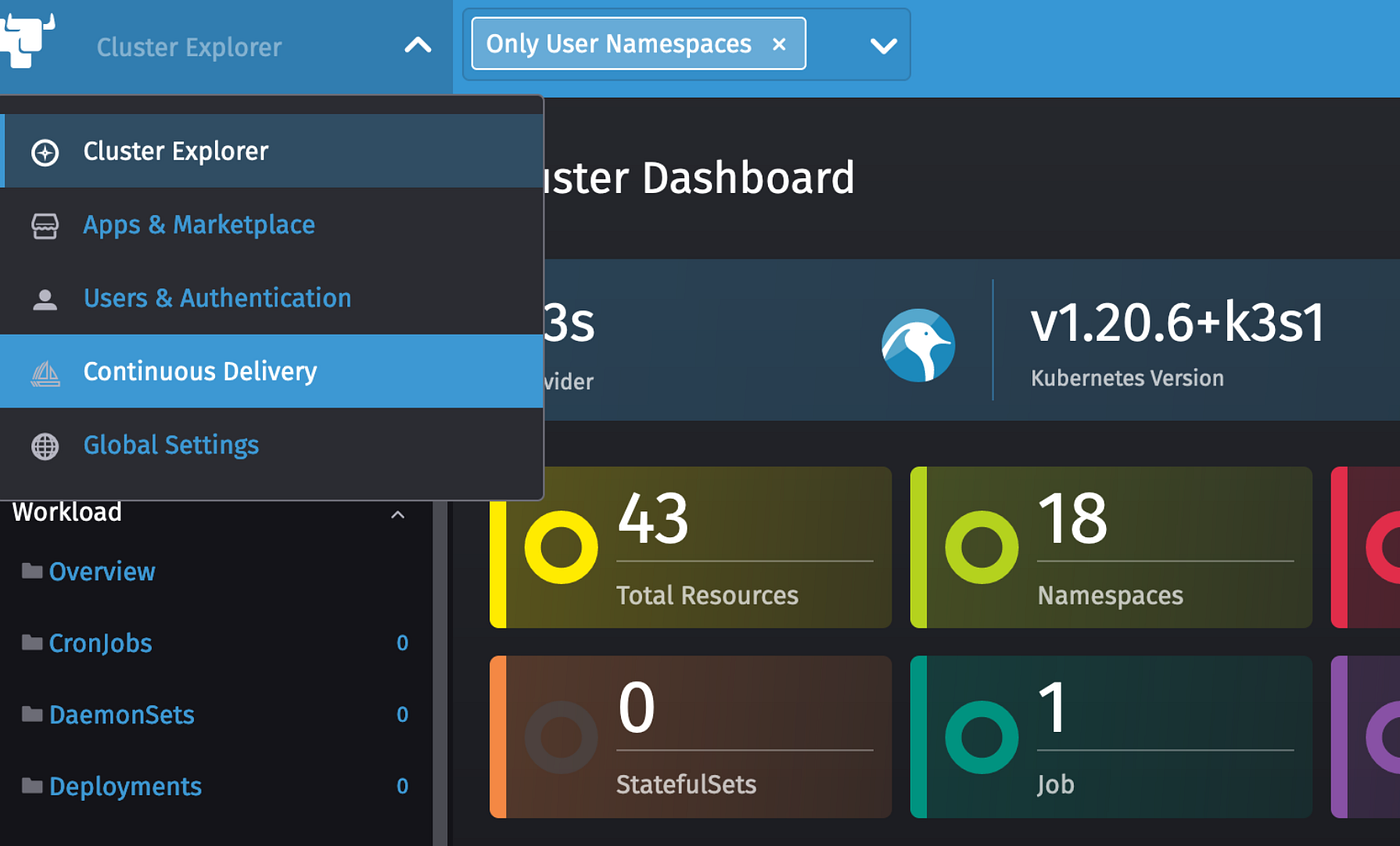Open Deployments in the sidebar
1400x846 pixels.
coord(125,786)
